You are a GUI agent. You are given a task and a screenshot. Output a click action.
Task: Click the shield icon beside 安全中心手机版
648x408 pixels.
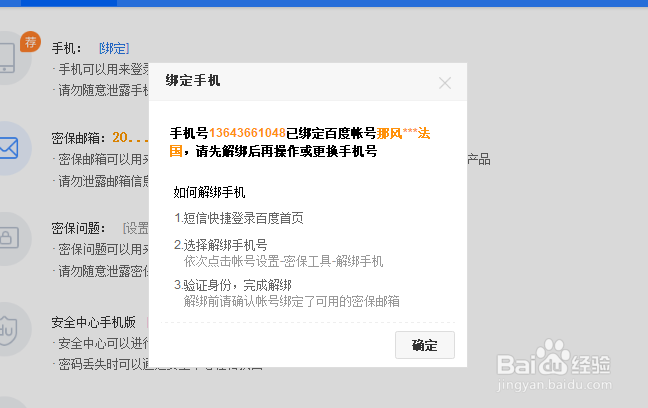click(x=8, y=329)
